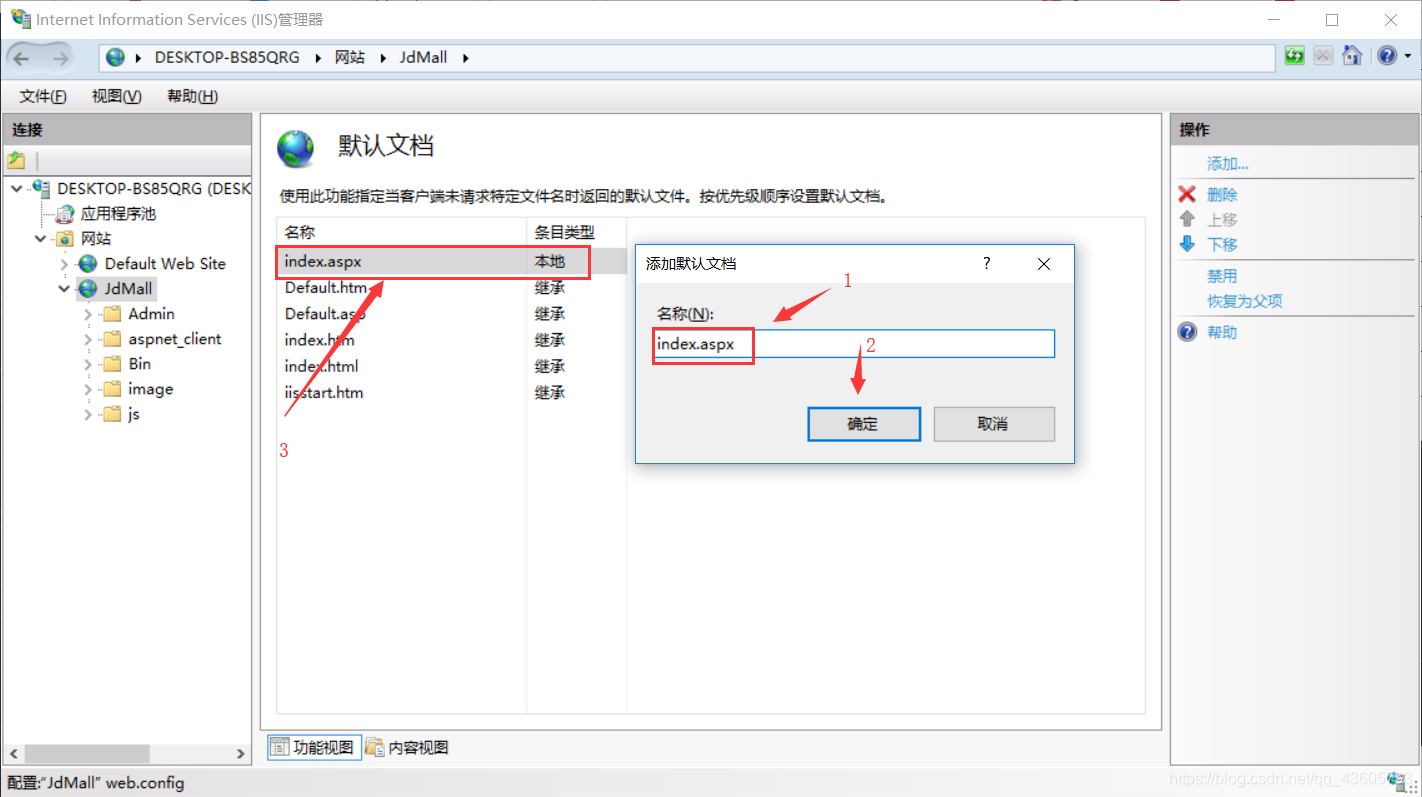Select the Default.htm row

coord(451,288)
